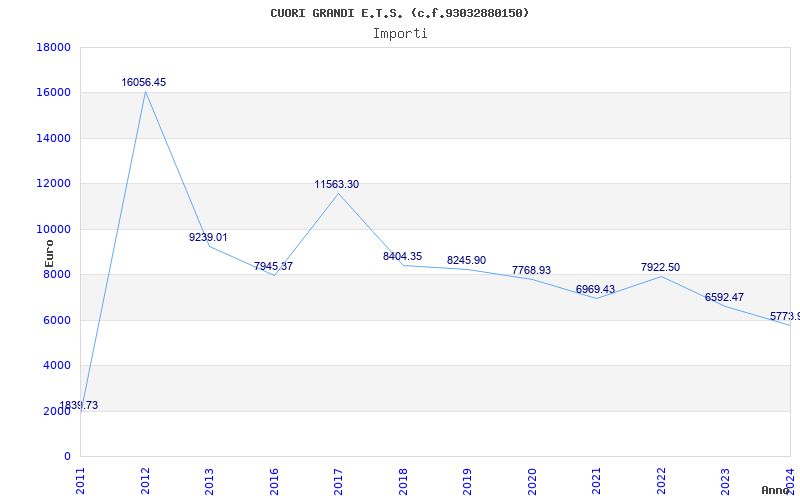Click the 2020 x-axis label

click(x=532, y=481)
